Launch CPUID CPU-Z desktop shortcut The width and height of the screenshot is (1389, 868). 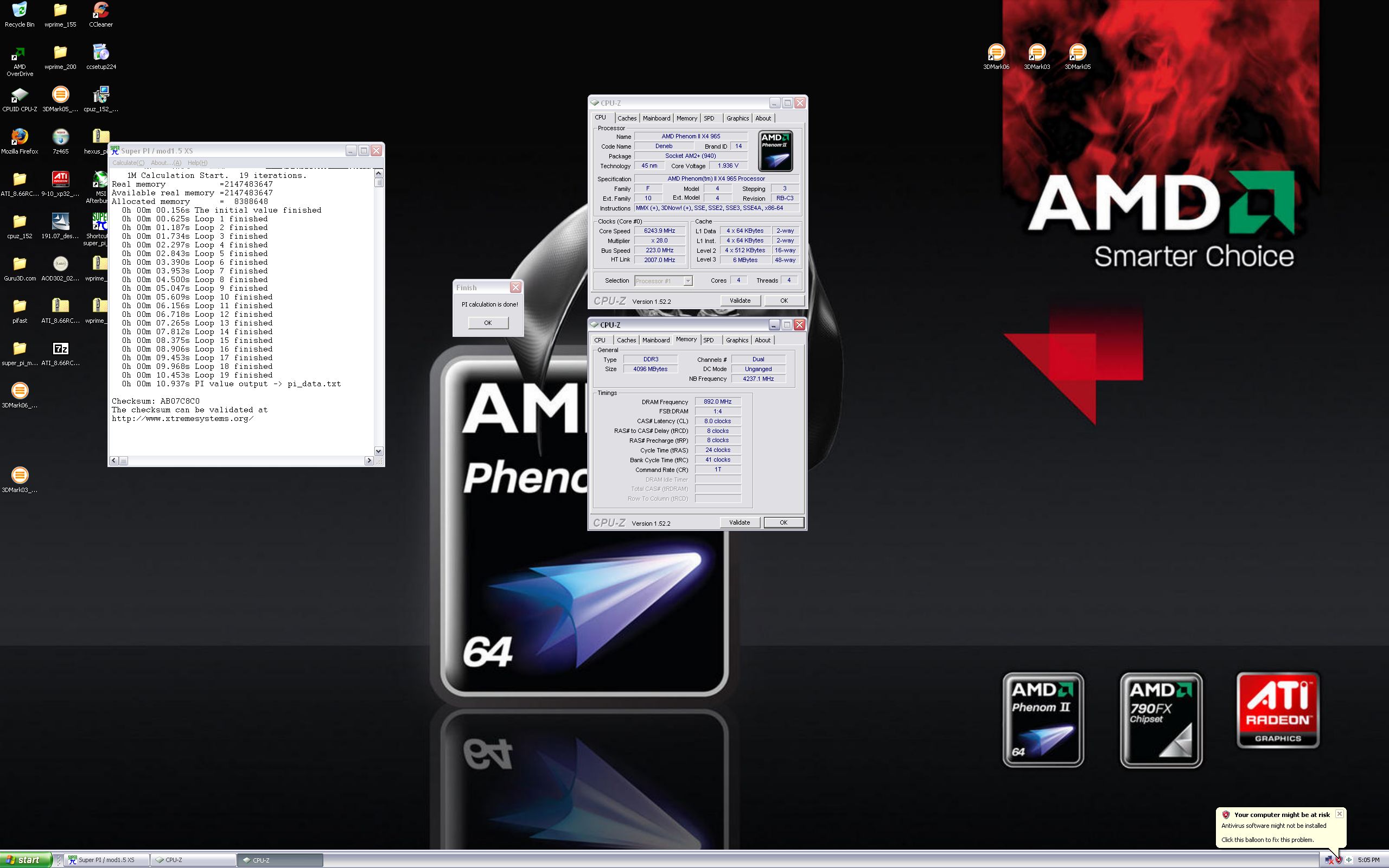pyautogui.click(x=20, y=99)
